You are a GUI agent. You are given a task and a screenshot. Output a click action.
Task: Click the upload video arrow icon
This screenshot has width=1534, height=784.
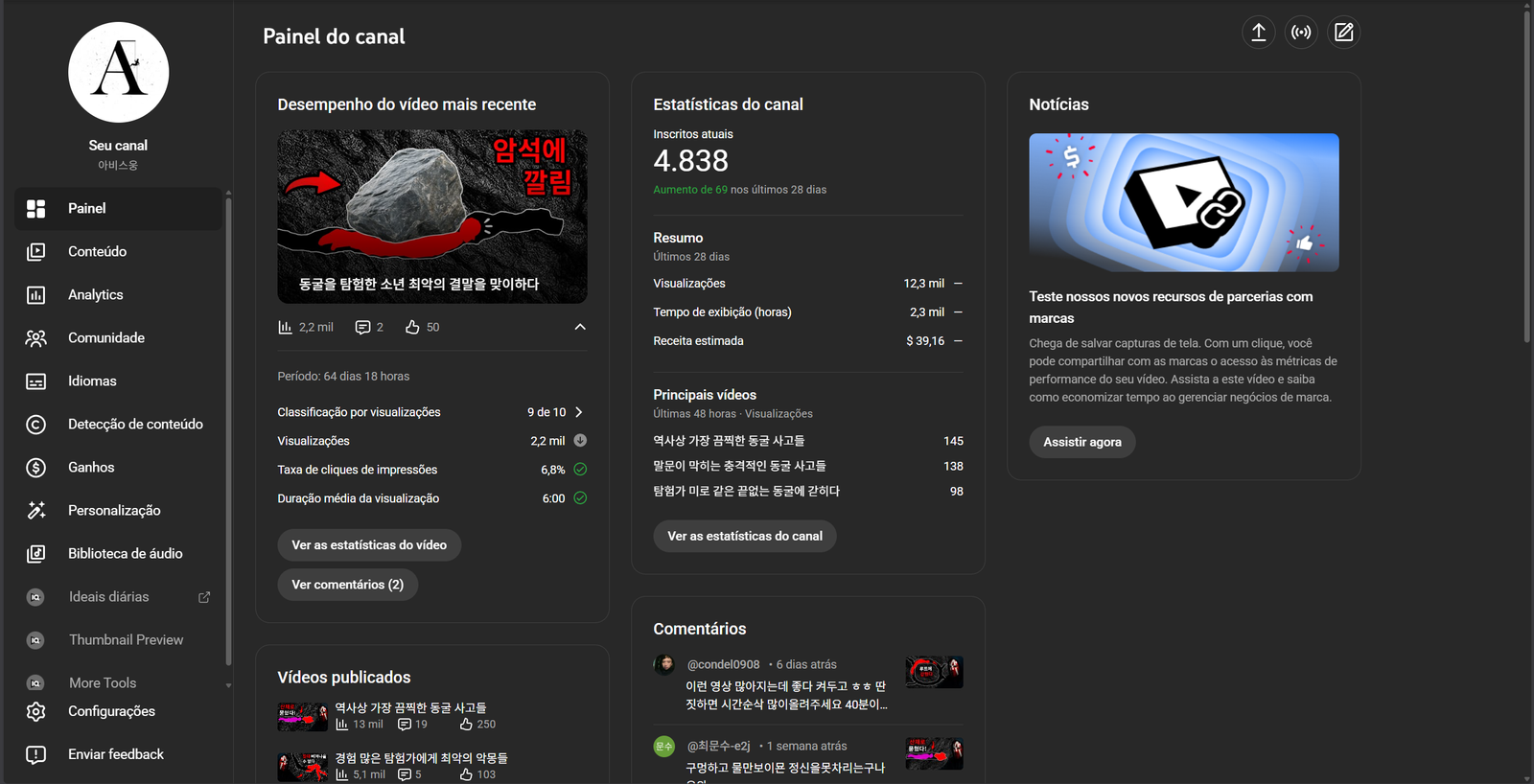1259,33
